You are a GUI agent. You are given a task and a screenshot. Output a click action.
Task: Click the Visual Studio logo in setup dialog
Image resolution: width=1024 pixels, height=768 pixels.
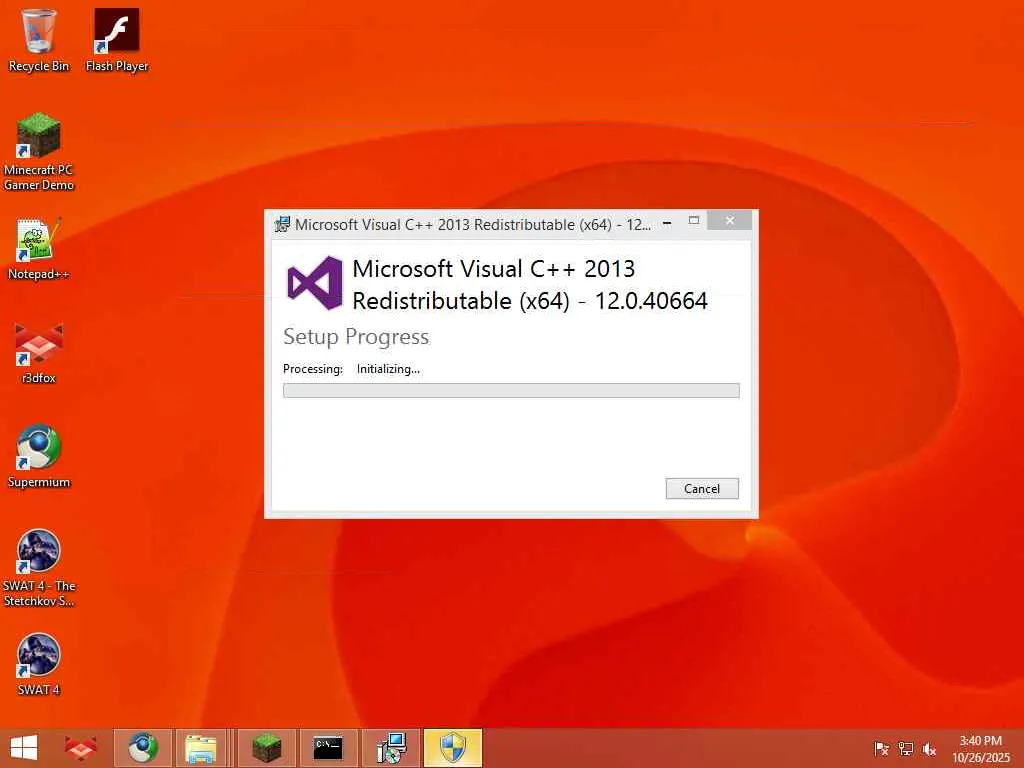point(315,283)
